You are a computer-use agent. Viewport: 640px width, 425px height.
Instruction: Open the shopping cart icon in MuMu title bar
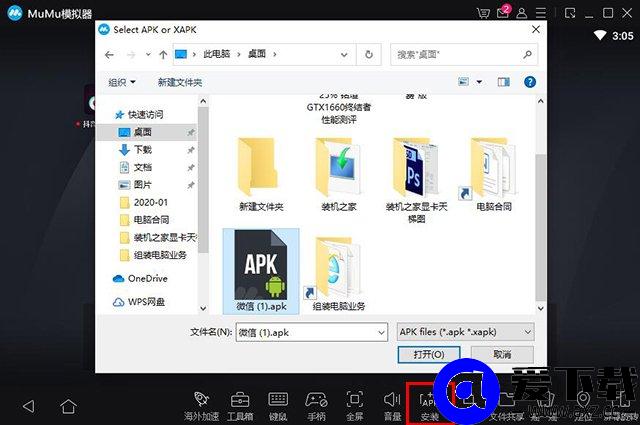pyautogui.click(x=483, y=13)
